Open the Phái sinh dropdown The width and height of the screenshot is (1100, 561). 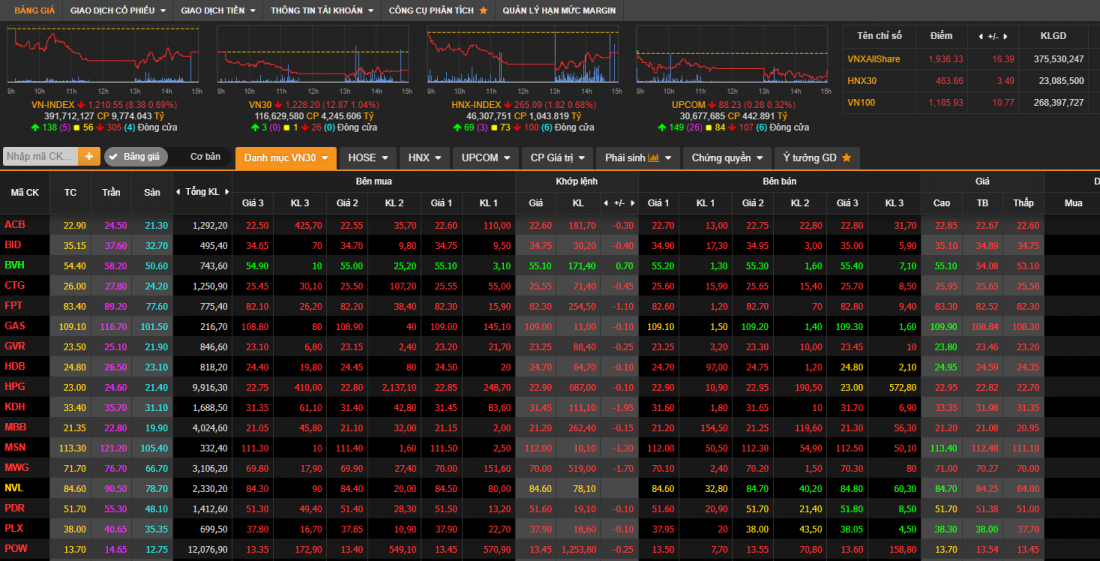click(638, 158)
